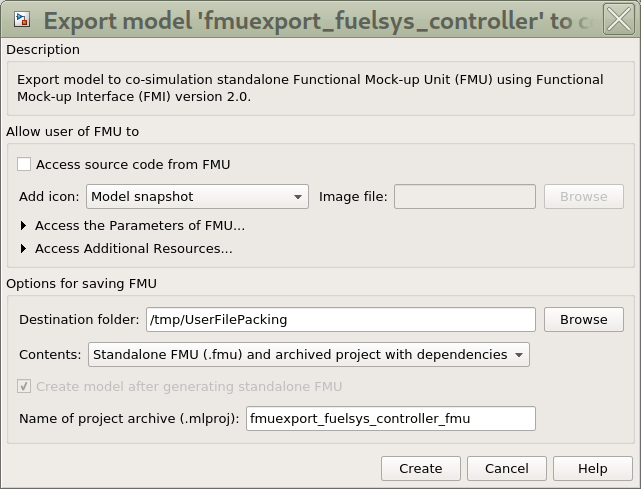The image size is (641, 489).
Task: Open the Add icon dropdown showing Model snapshot
Action: [197, 197]
